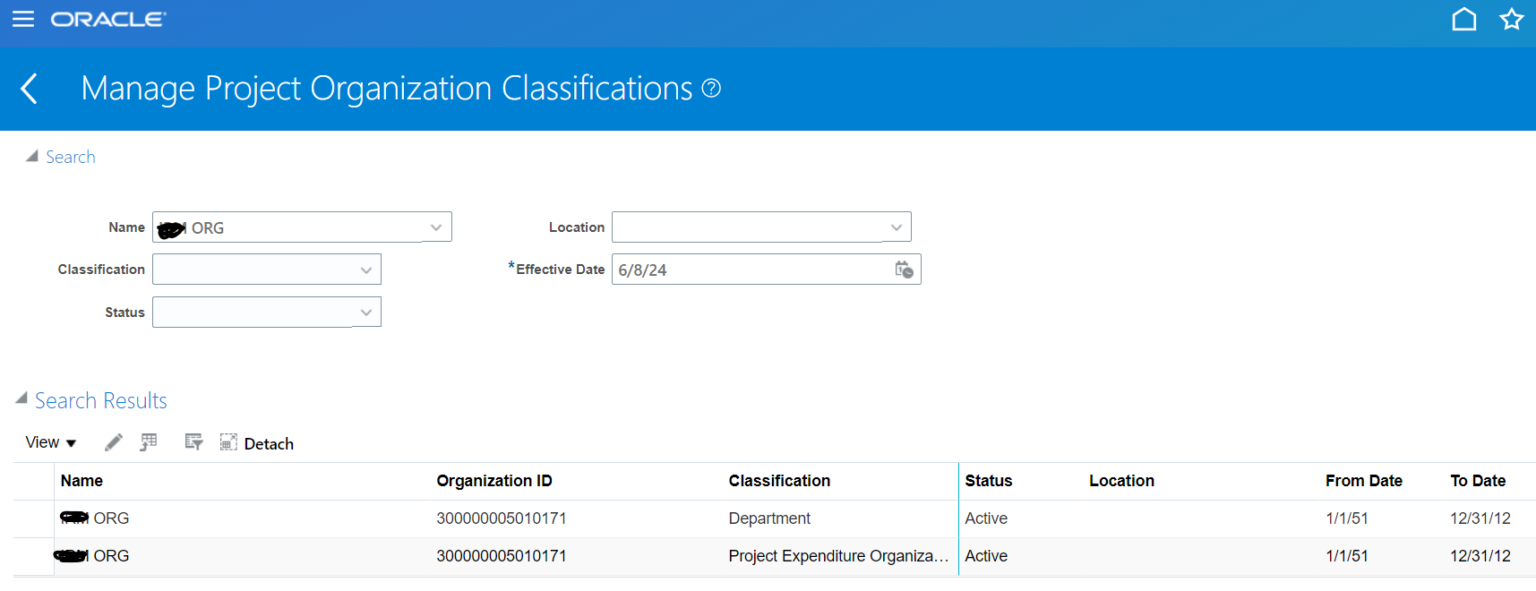Open the Query By Example filter icon

193,441
